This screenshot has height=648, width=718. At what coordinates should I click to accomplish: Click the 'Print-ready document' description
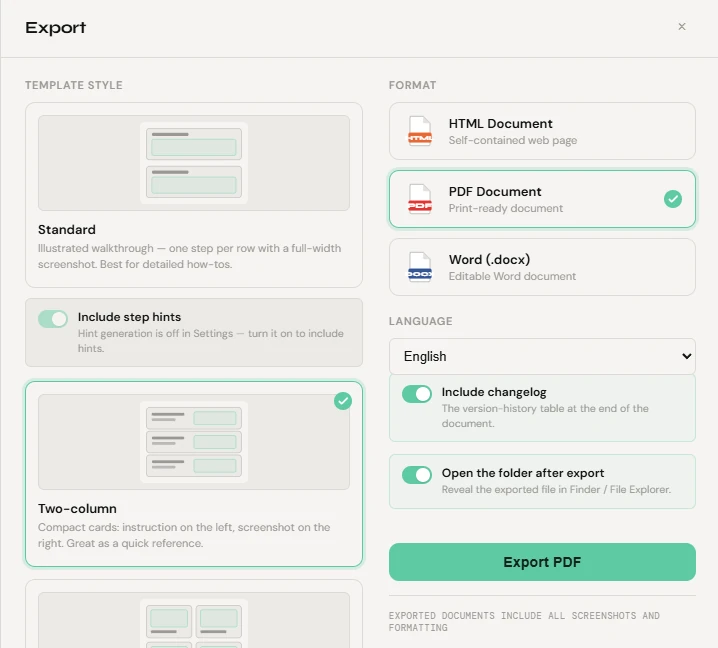[x=506, y=208]
